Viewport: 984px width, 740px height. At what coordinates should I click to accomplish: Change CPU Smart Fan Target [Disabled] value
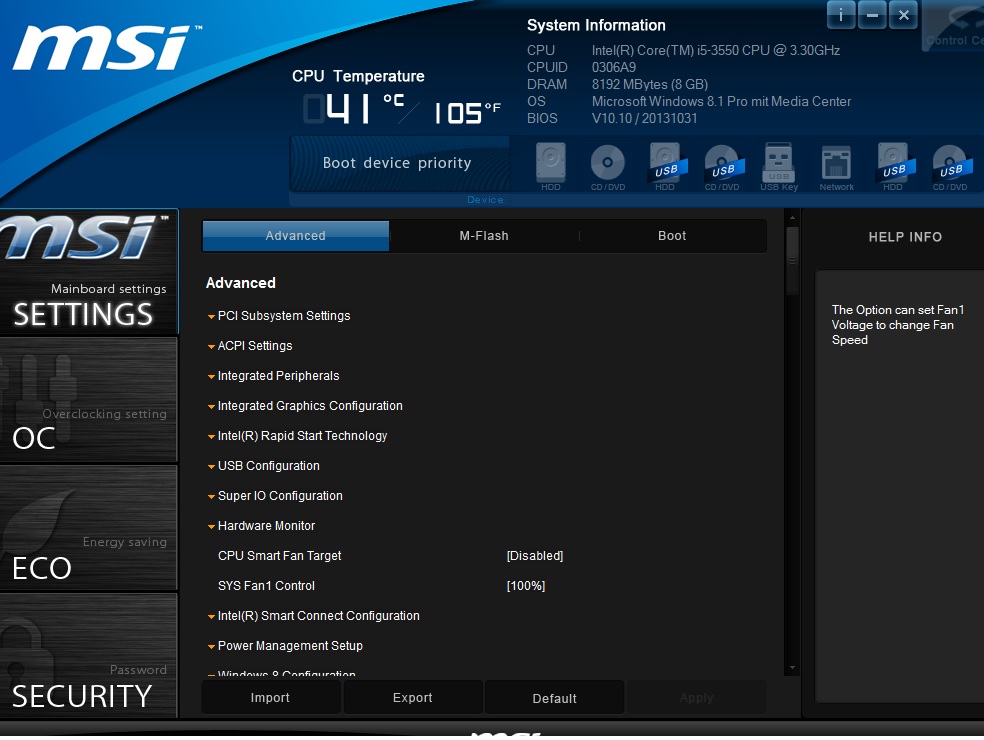point(535,556)
